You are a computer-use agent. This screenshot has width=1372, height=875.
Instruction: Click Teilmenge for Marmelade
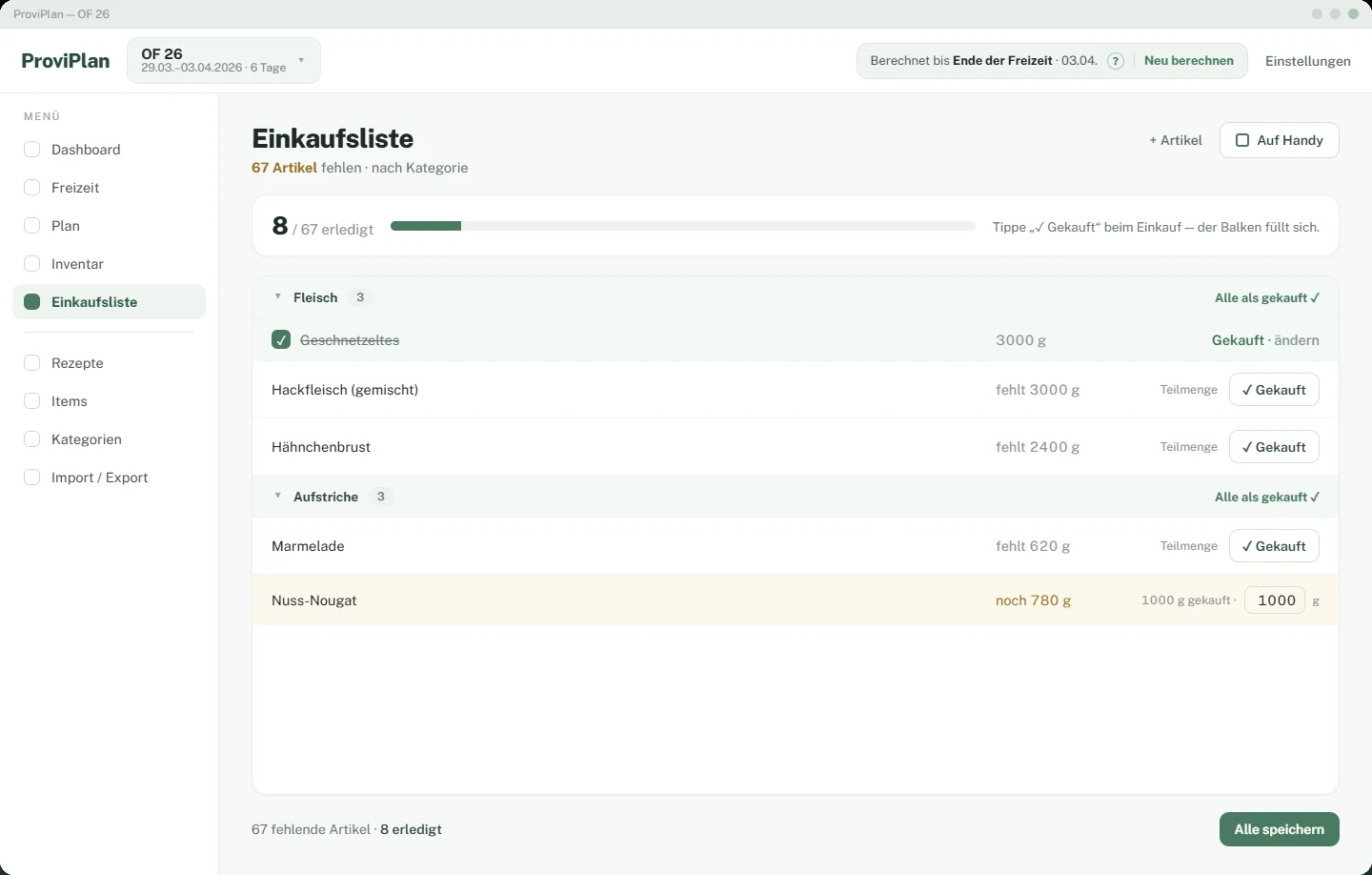point(1189,546)
